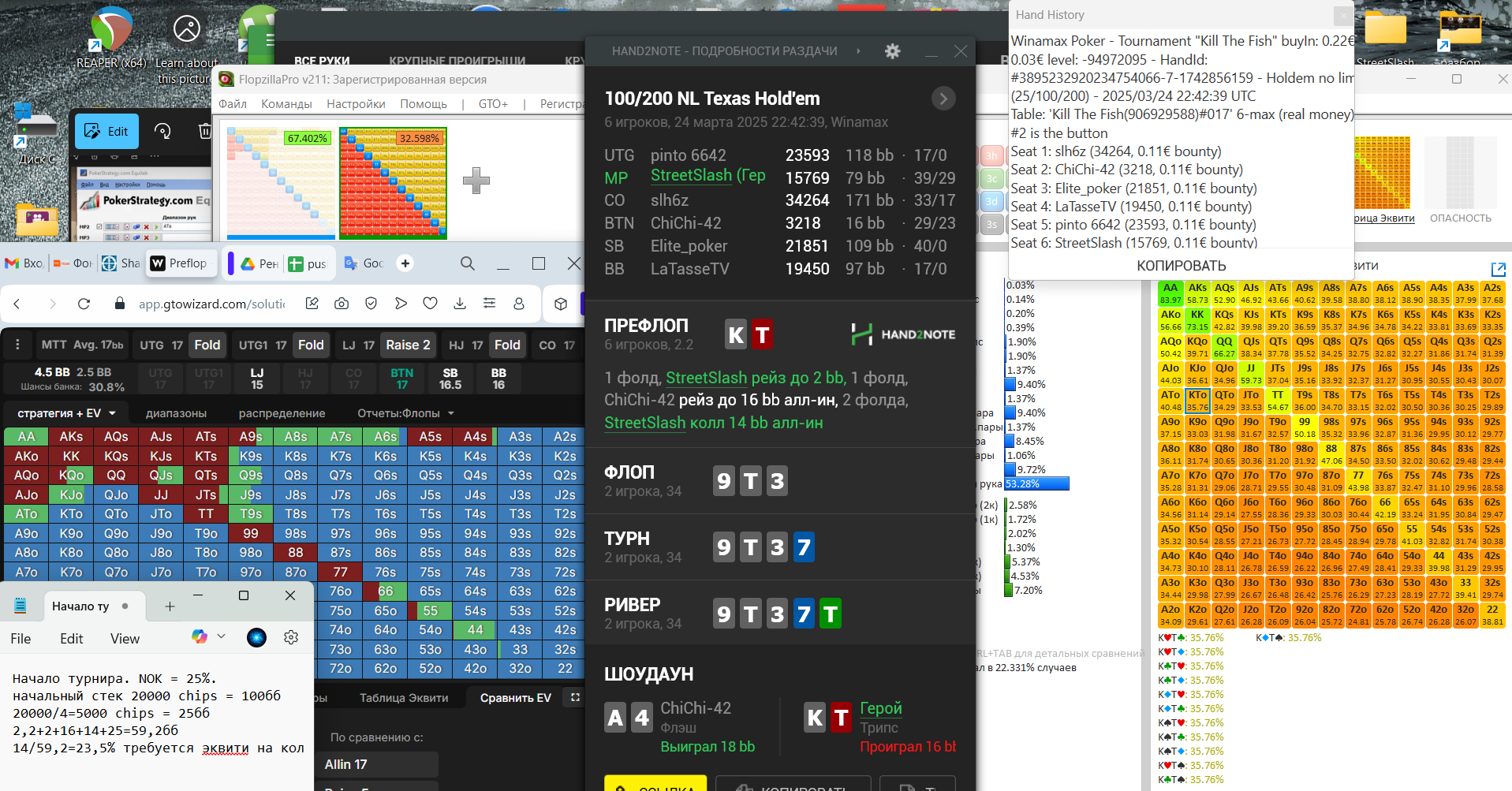Screen dimensions: 1512x791
Task: Open Таблица Эквити tab
Action: (404, 698)
